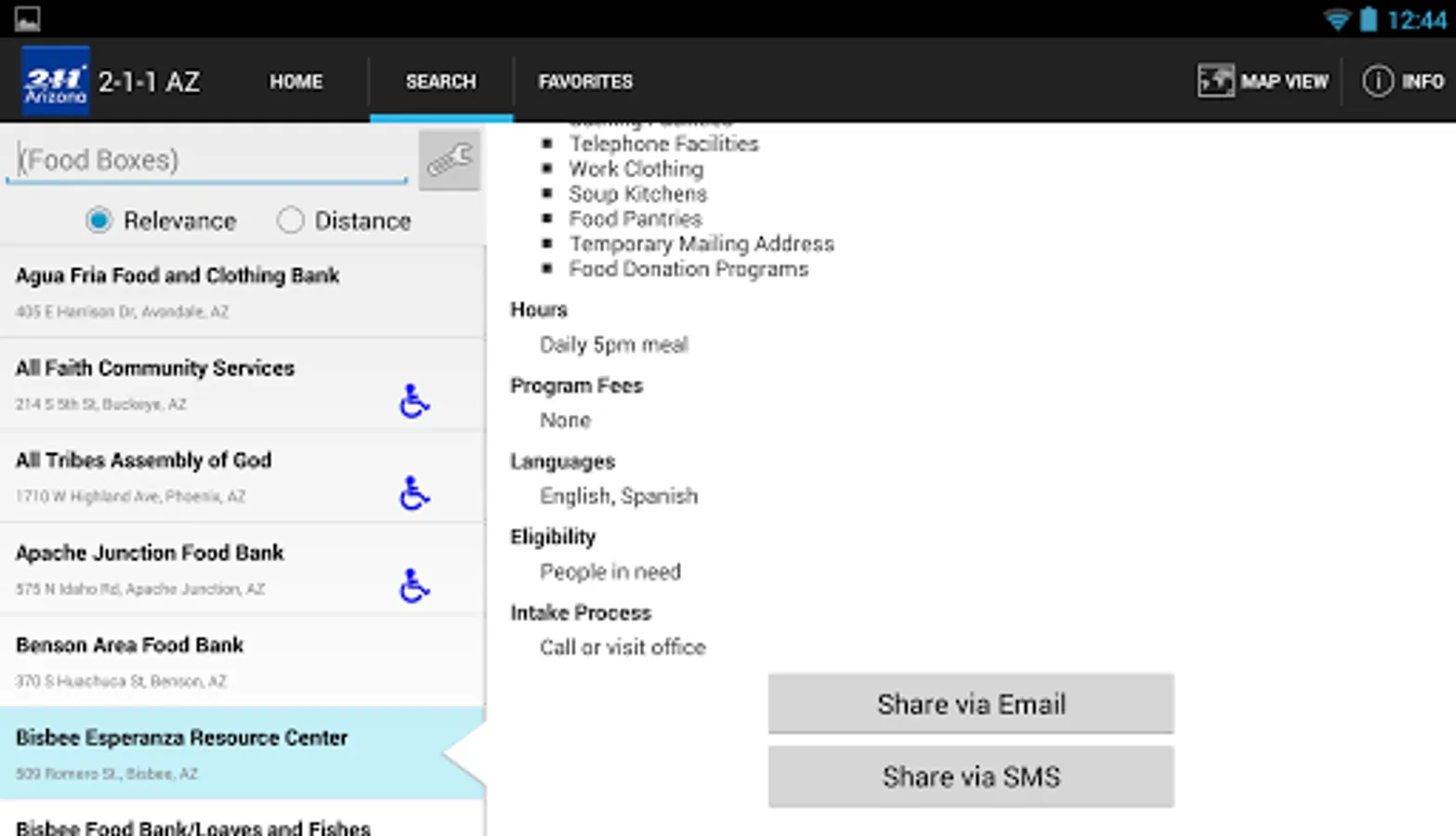
Task: Tap the 211 Arizona app logo
Action: pyautogui.click(x=55, y=81)
